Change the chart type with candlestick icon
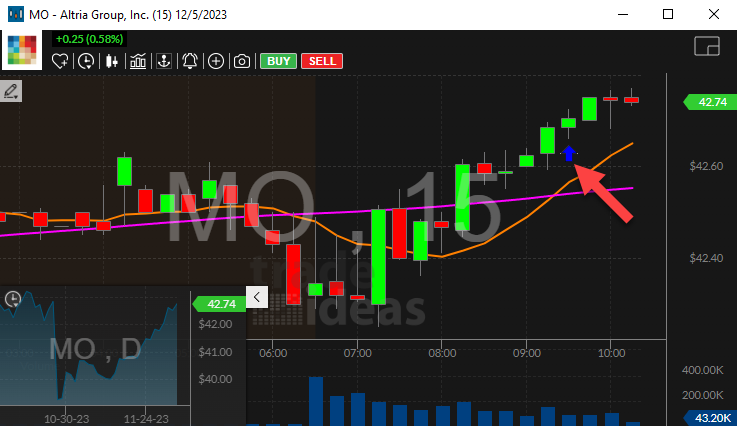 [112, 61]
